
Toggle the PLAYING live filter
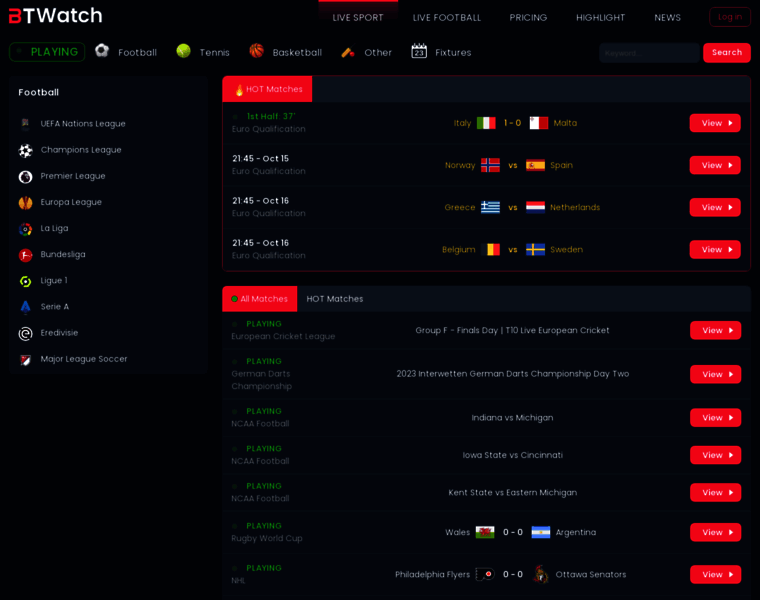[47, 52]
